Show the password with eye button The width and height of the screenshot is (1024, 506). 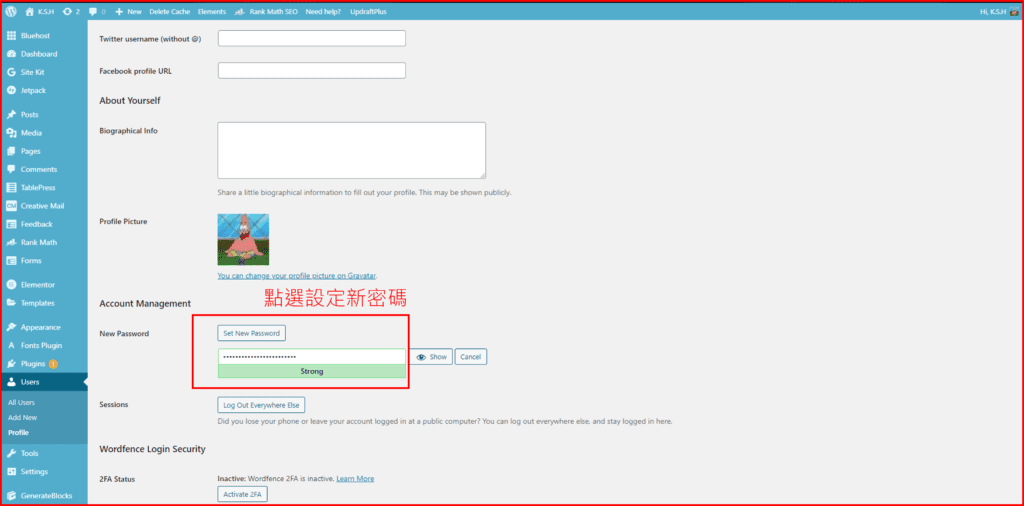pyautogui.click(x=431, y=357)
